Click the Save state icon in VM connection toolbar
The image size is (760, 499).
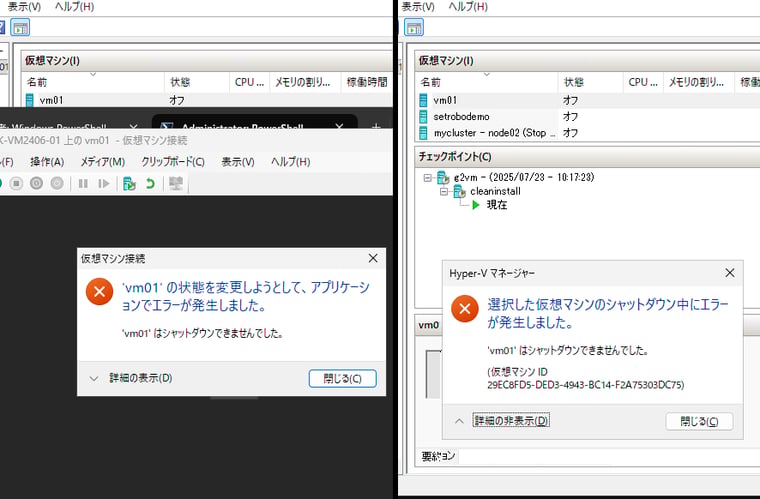57,184
